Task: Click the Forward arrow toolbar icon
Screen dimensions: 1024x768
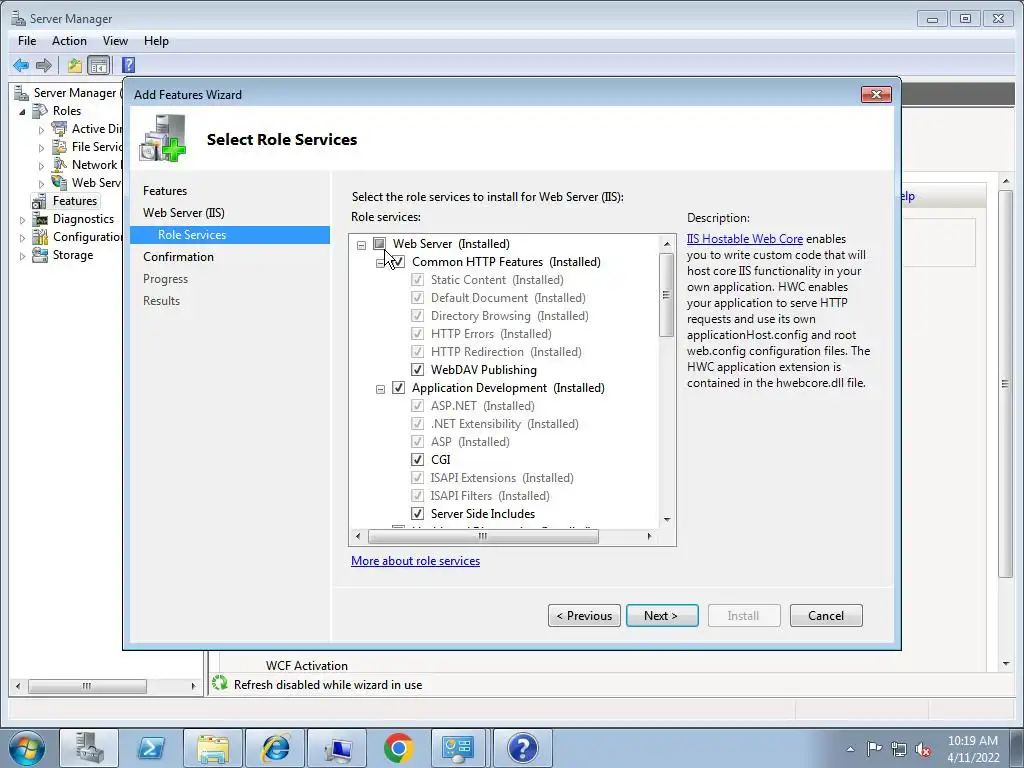Action: pyautogui.click(x=44, y=65)
